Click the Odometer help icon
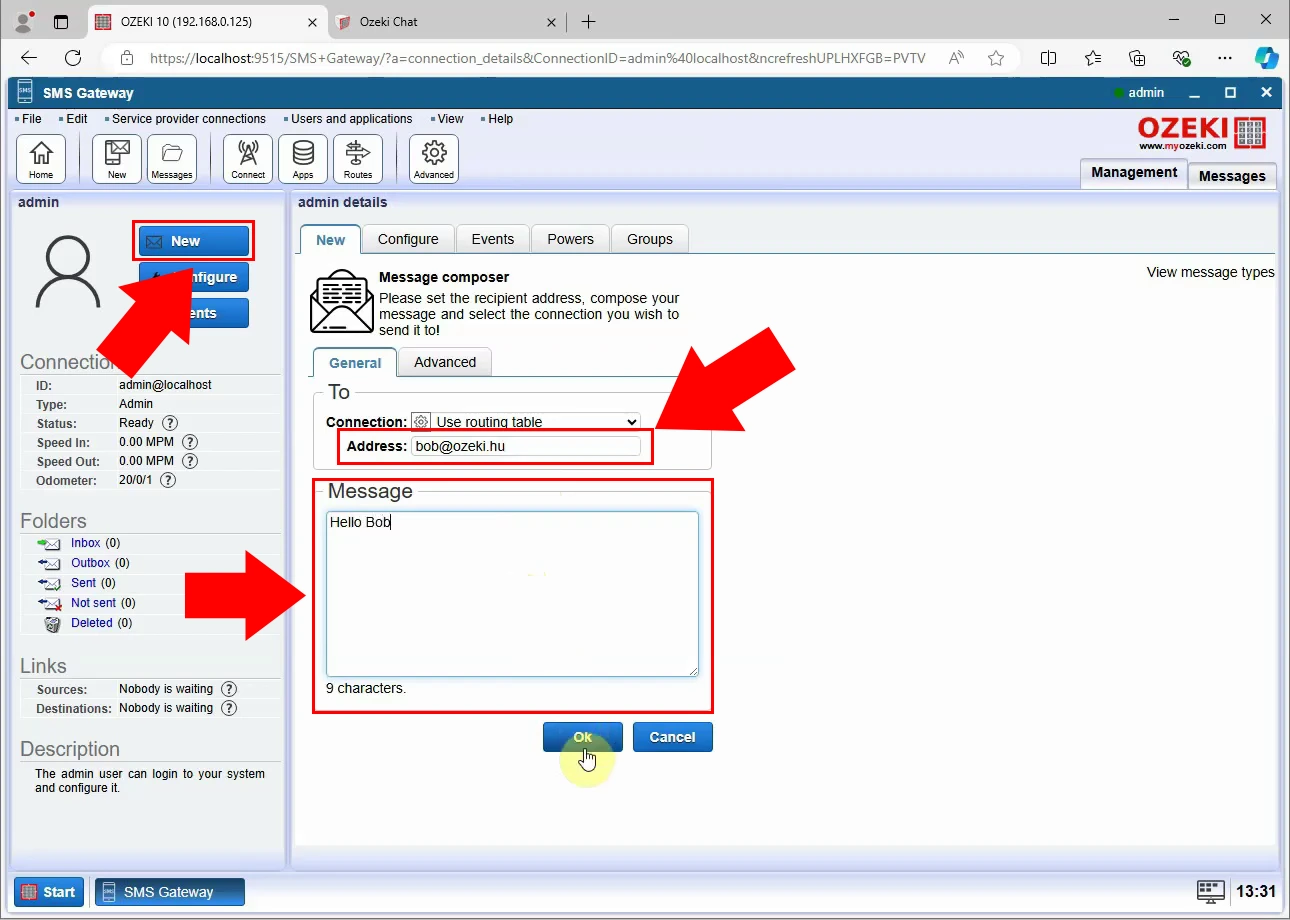Image resolution: width=1290 pixels, height=920 pixels. point(168,480)
